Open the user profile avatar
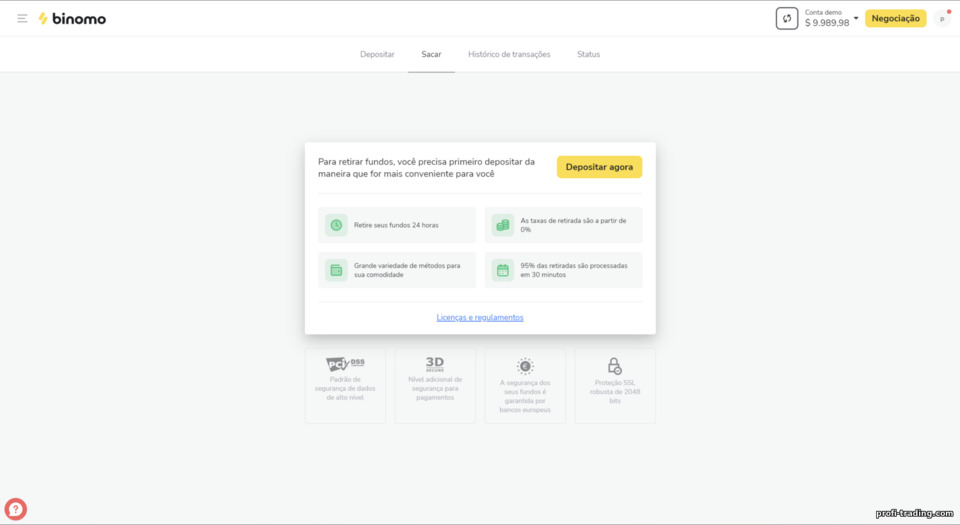 (x=942, y=19)
